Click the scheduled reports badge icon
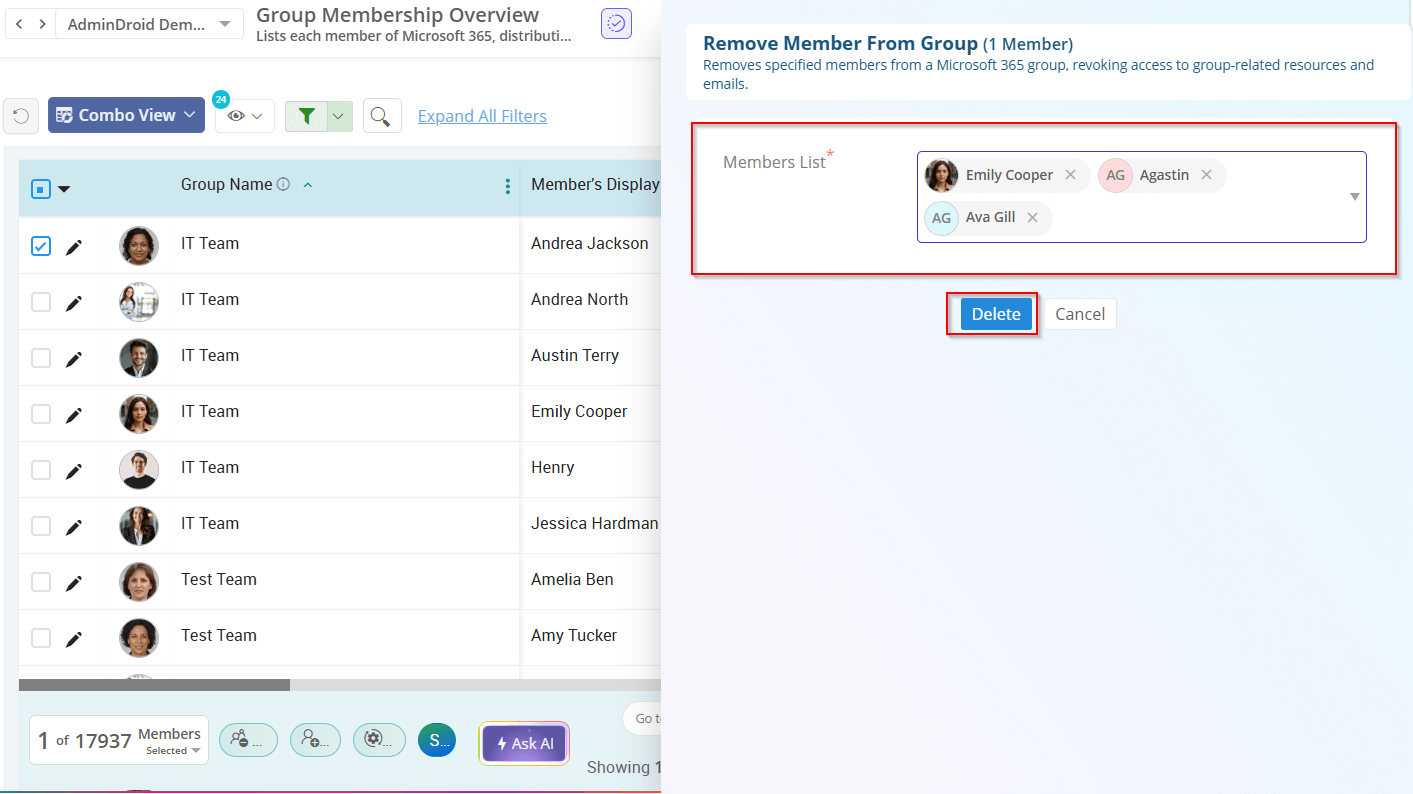Image resolution: width=1413 pixels, height=794 pixels. (x=616, y=23)
